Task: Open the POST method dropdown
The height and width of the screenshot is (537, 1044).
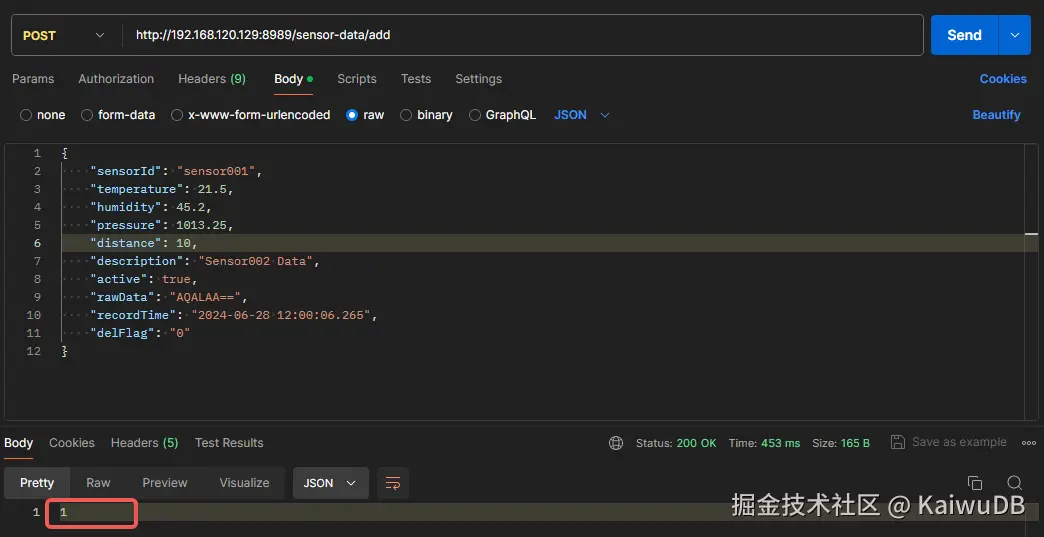Action: 64,35
